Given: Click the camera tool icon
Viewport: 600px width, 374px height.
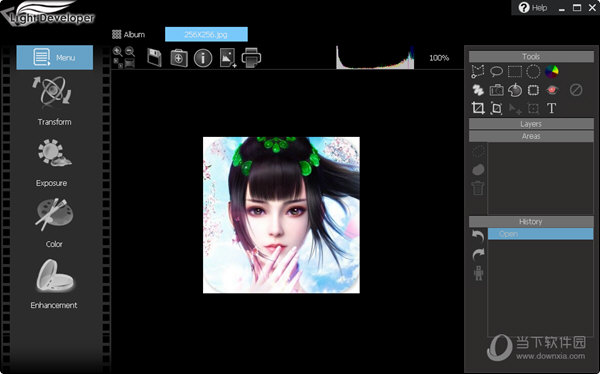Looking at the screenshot, I should (x=496, y=90).
